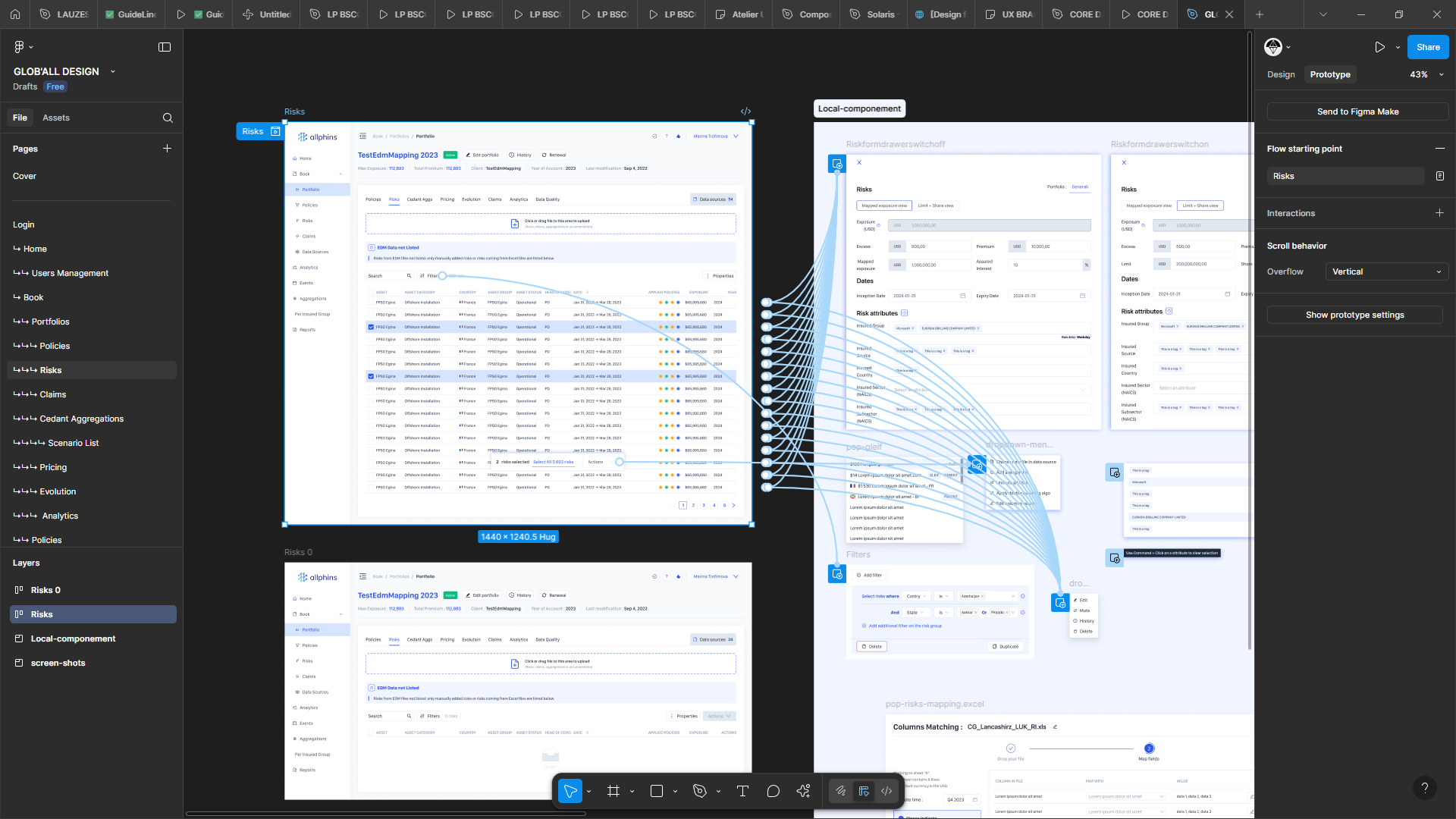
Task: Select the Text tool
Action: click(x=742, y=791)
